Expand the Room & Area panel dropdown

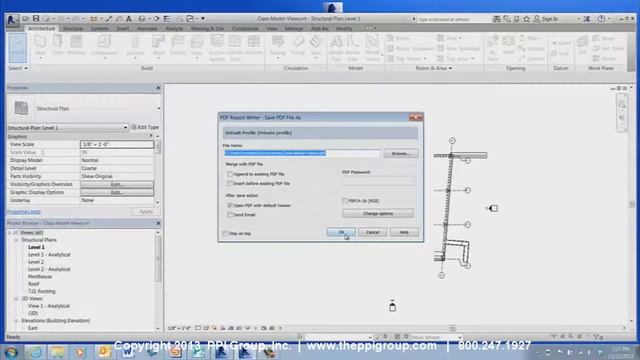pyautogui.click(x=433, y=68)
